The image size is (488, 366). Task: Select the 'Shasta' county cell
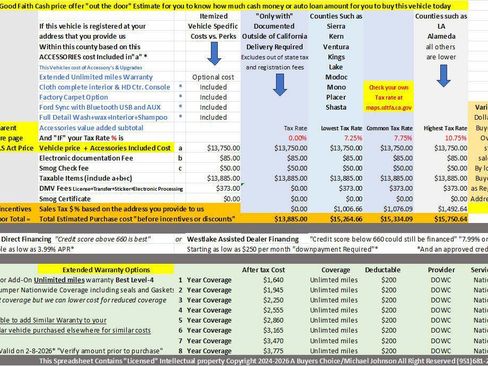click(336, 107)
